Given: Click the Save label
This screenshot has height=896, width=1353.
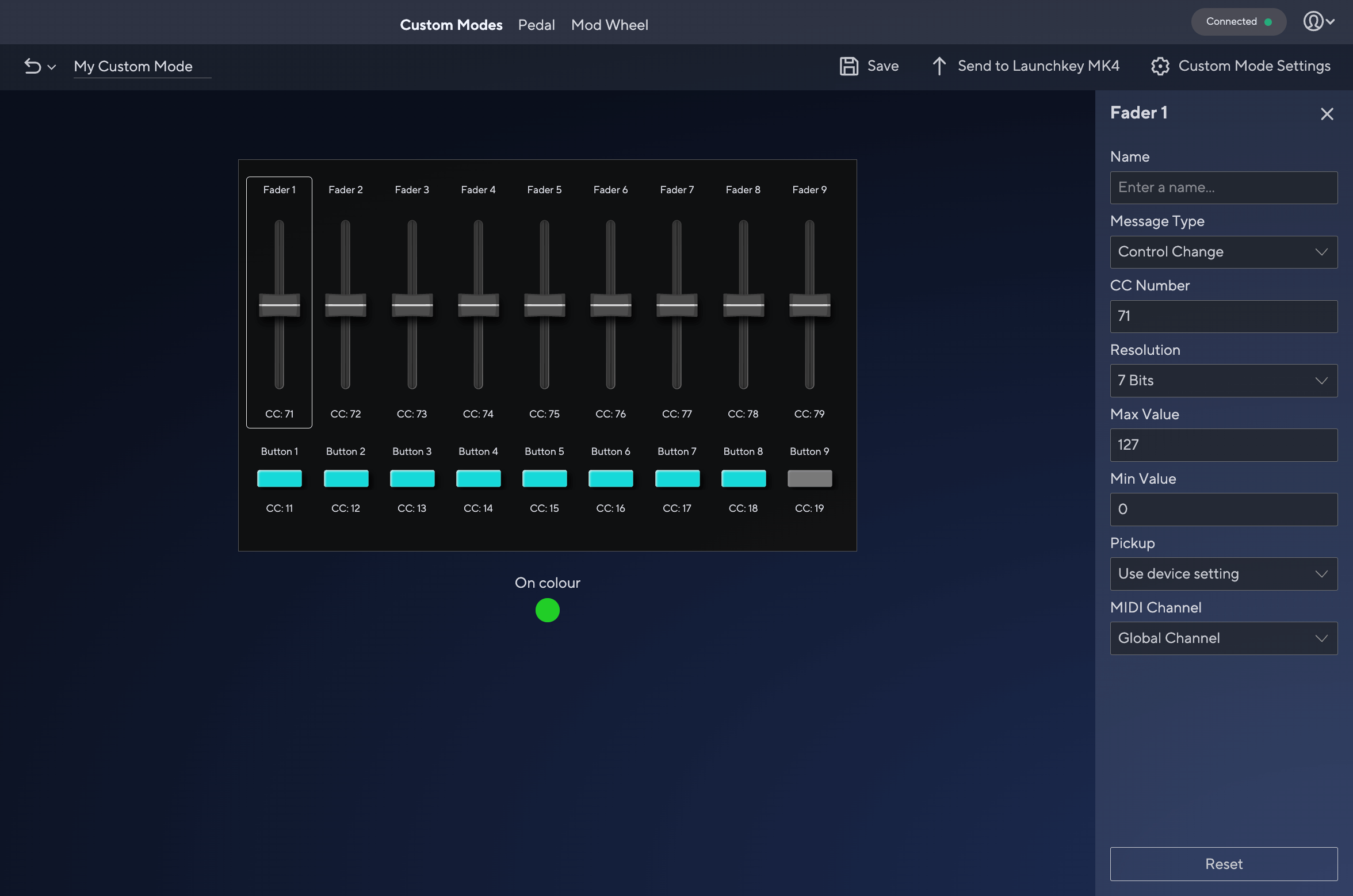Looking at the screenshot, I should tap(882, 66).
